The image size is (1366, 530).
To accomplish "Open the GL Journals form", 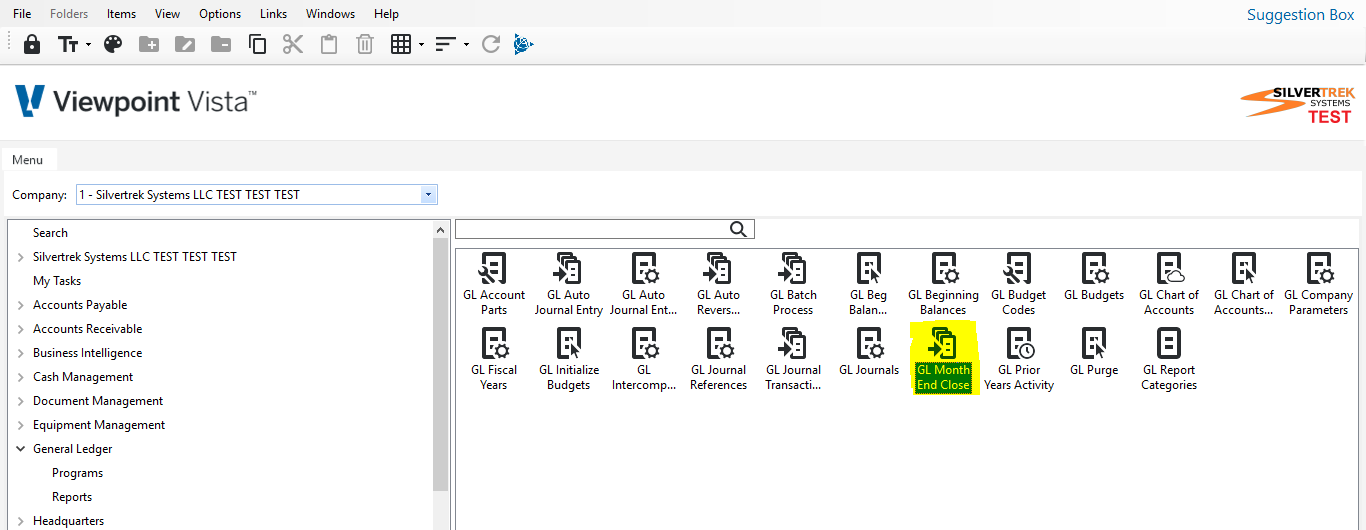I will pos(868,352).
